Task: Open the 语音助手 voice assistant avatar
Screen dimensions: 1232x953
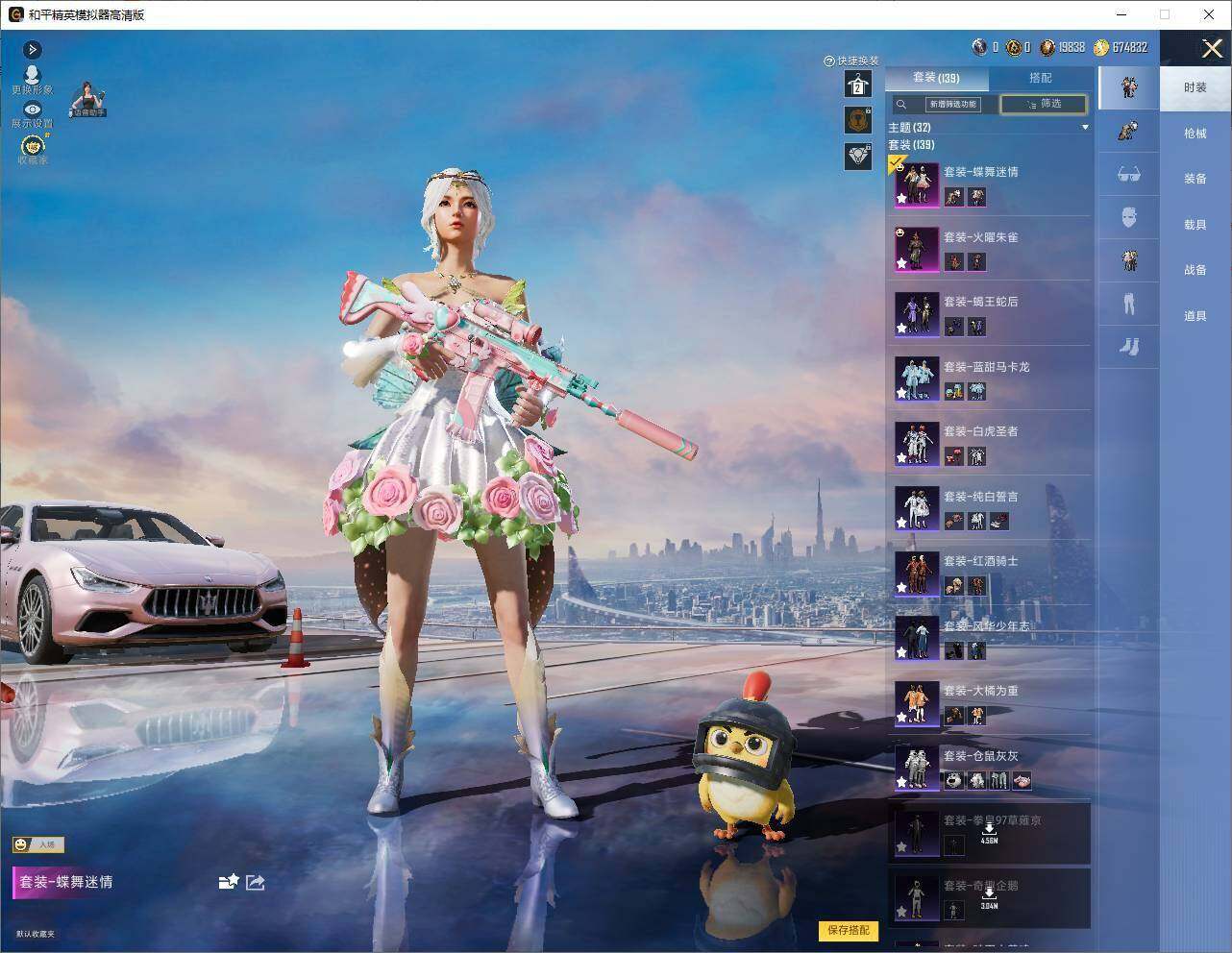Action: pyautogui.click(x=88, y=99)
